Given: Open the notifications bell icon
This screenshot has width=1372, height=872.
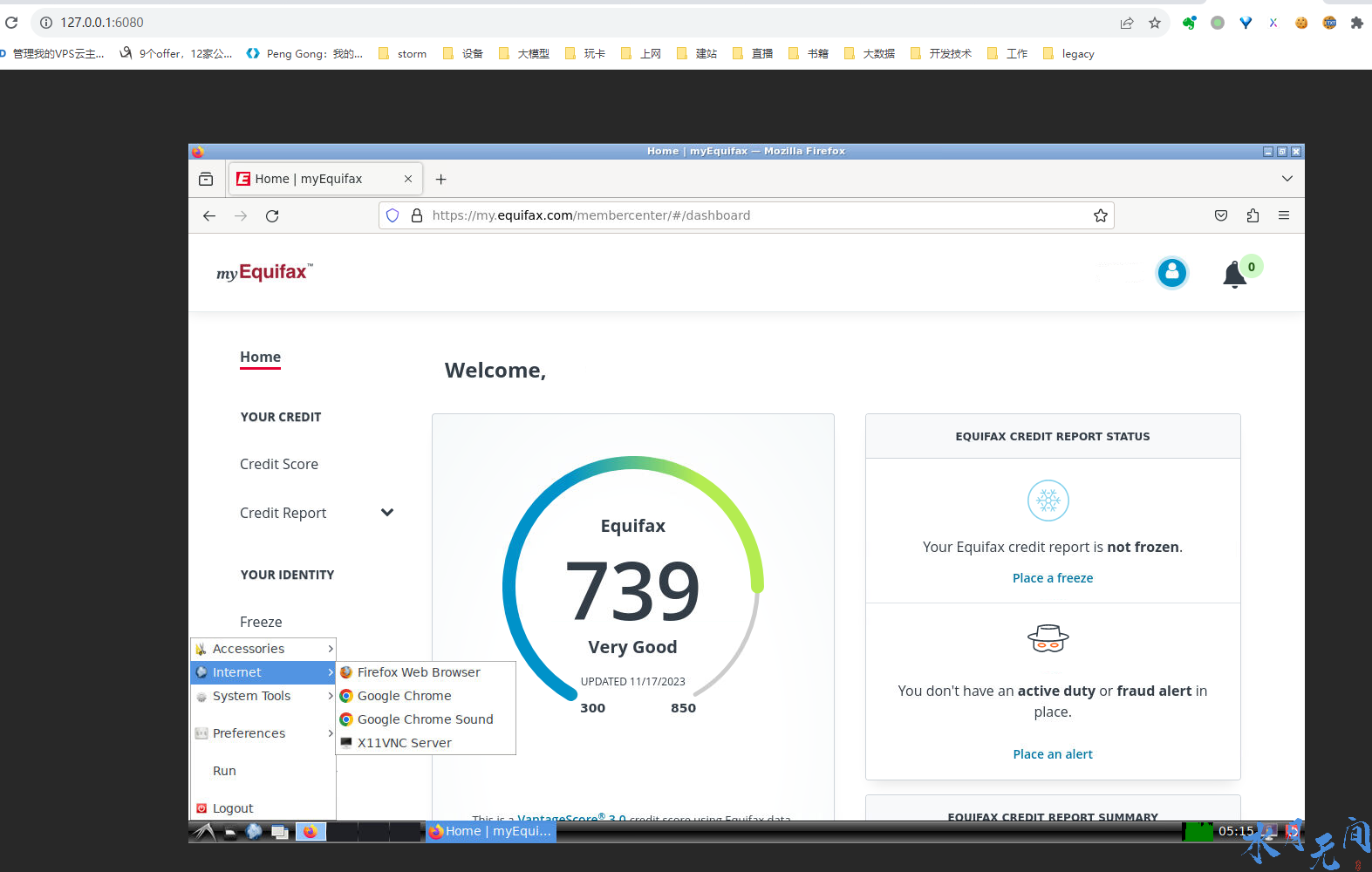Looking at the screenshot, I should point(1234,275).
